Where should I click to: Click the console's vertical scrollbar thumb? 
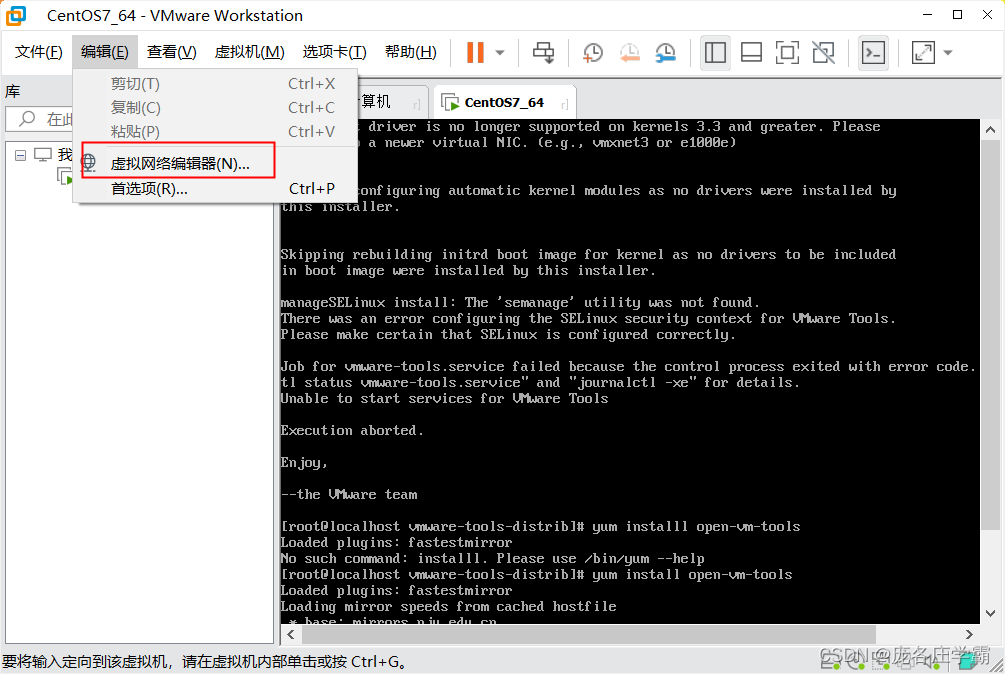point(990,336)
